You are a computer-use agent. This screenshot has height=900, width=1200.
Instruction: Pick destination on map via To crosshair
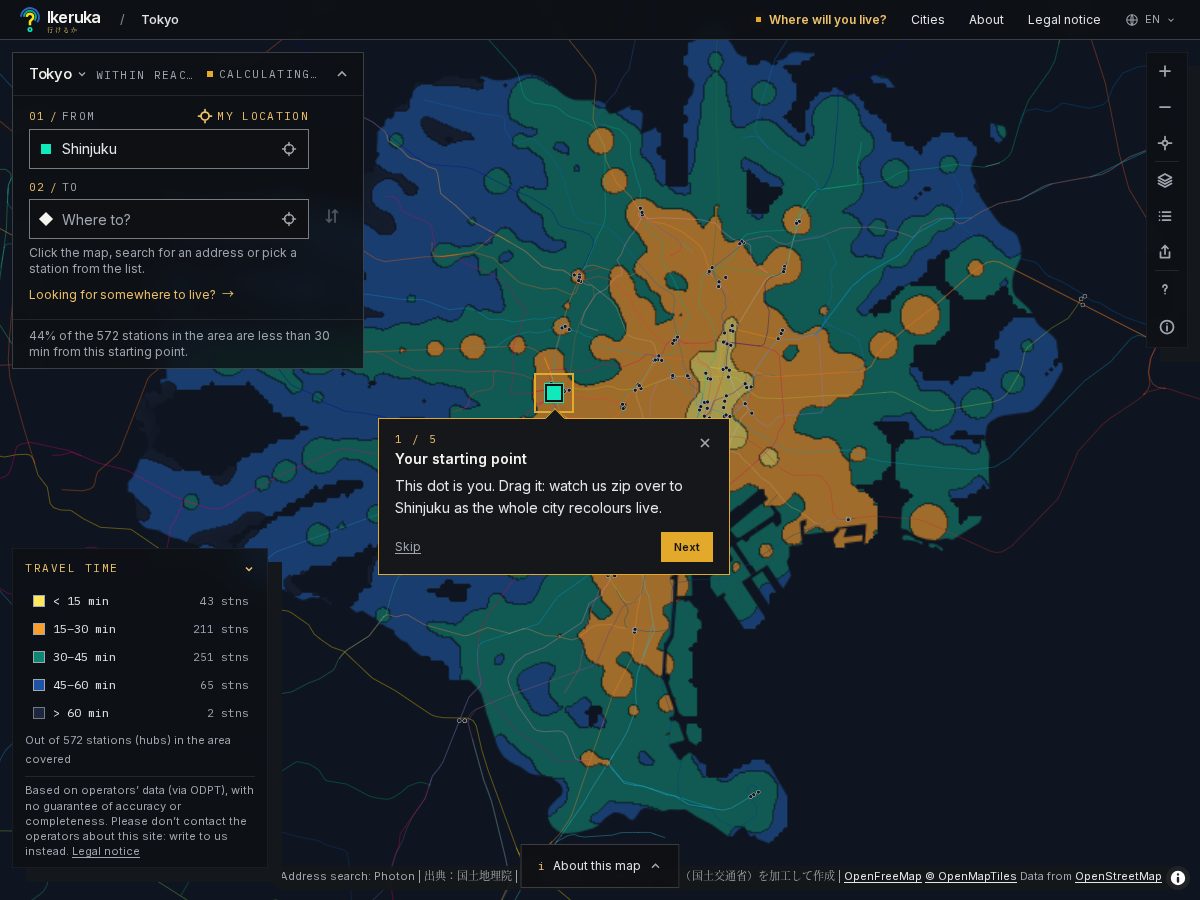point(289,219)
